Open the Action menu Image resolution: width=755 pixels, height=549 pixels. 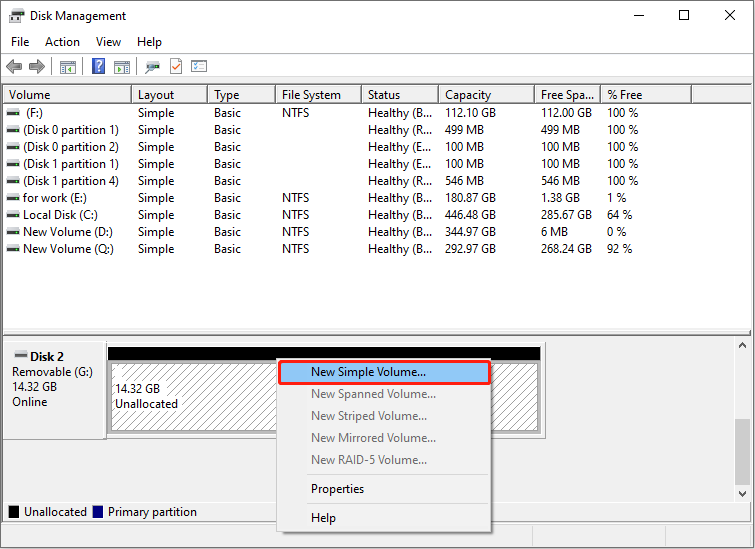point(62,42)
